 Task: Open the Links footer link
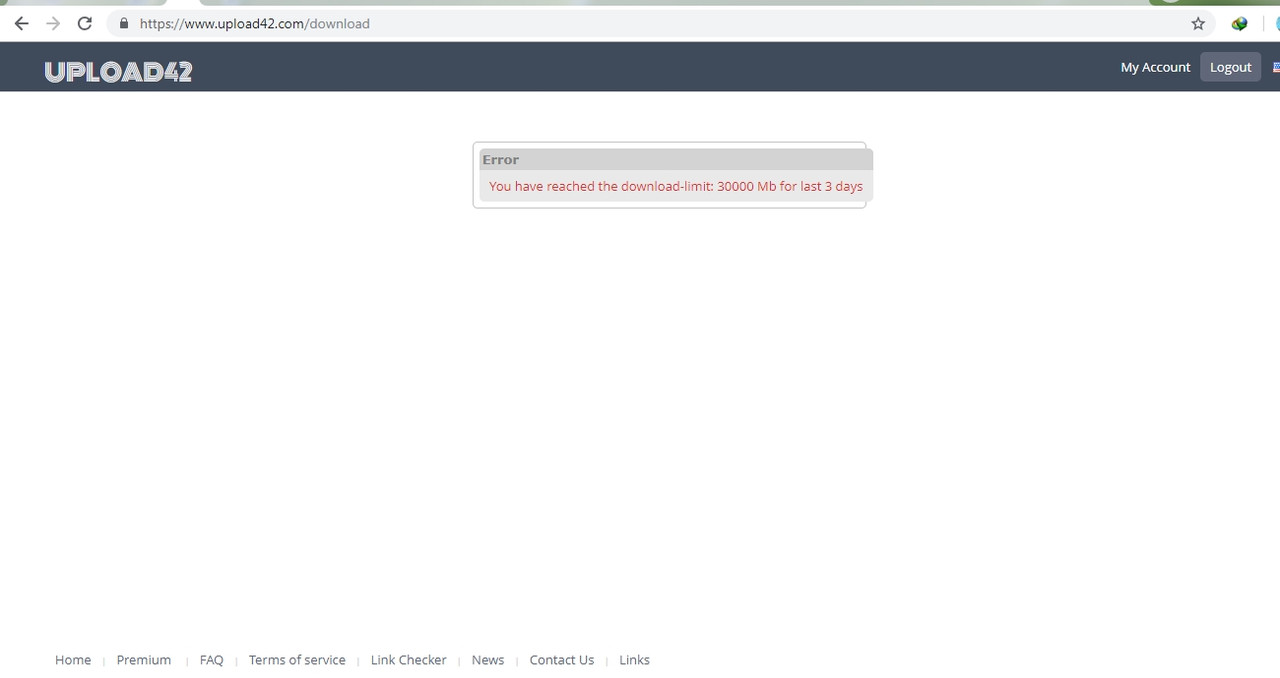tap(634, 660)
